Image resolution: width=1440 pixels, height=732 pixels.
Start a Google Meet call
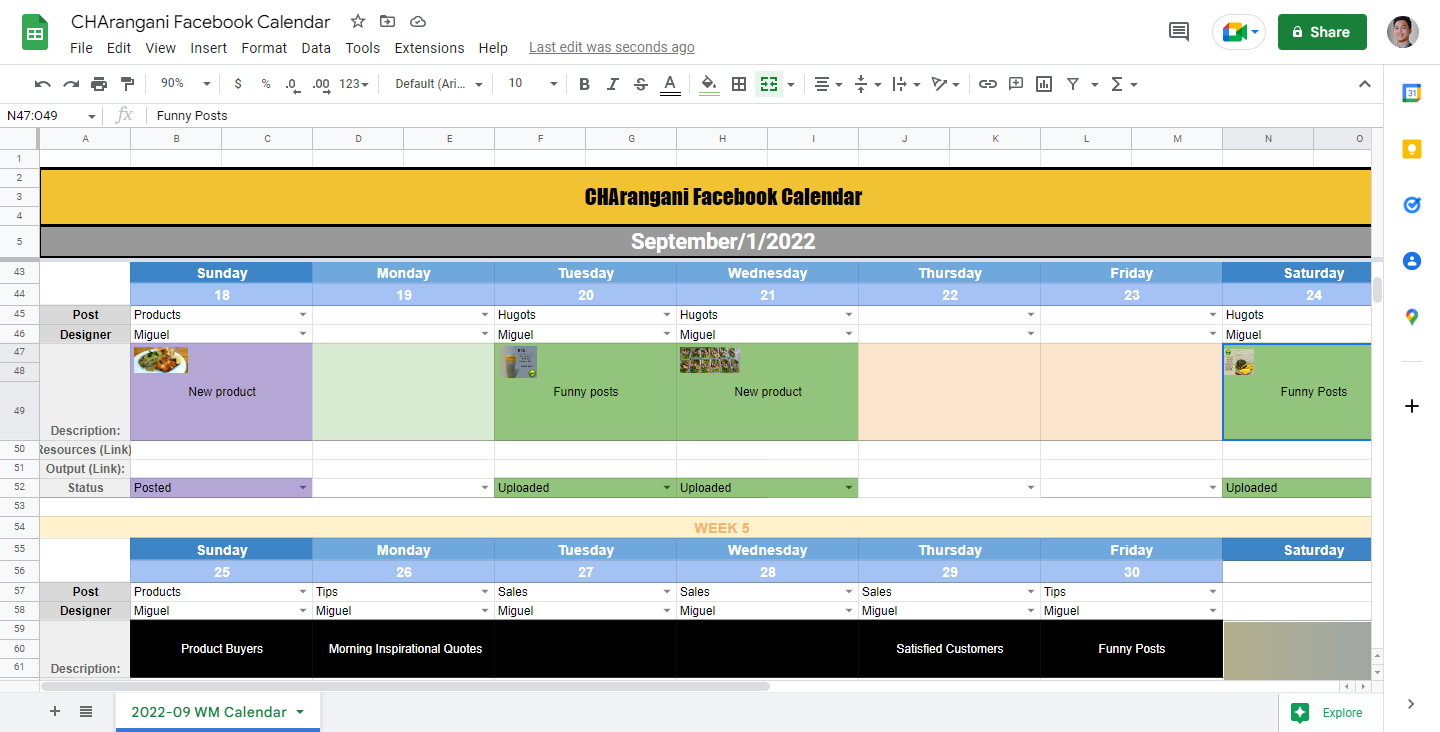point(1239,32)
